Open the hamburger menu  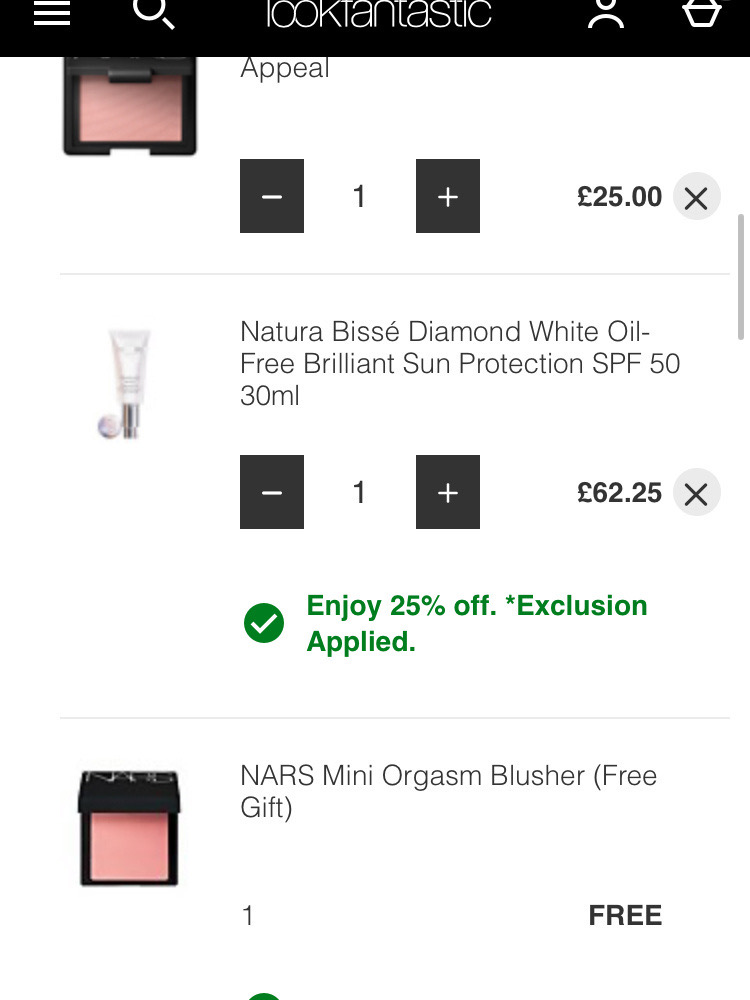pyautogui.click(x=52, y=13)
